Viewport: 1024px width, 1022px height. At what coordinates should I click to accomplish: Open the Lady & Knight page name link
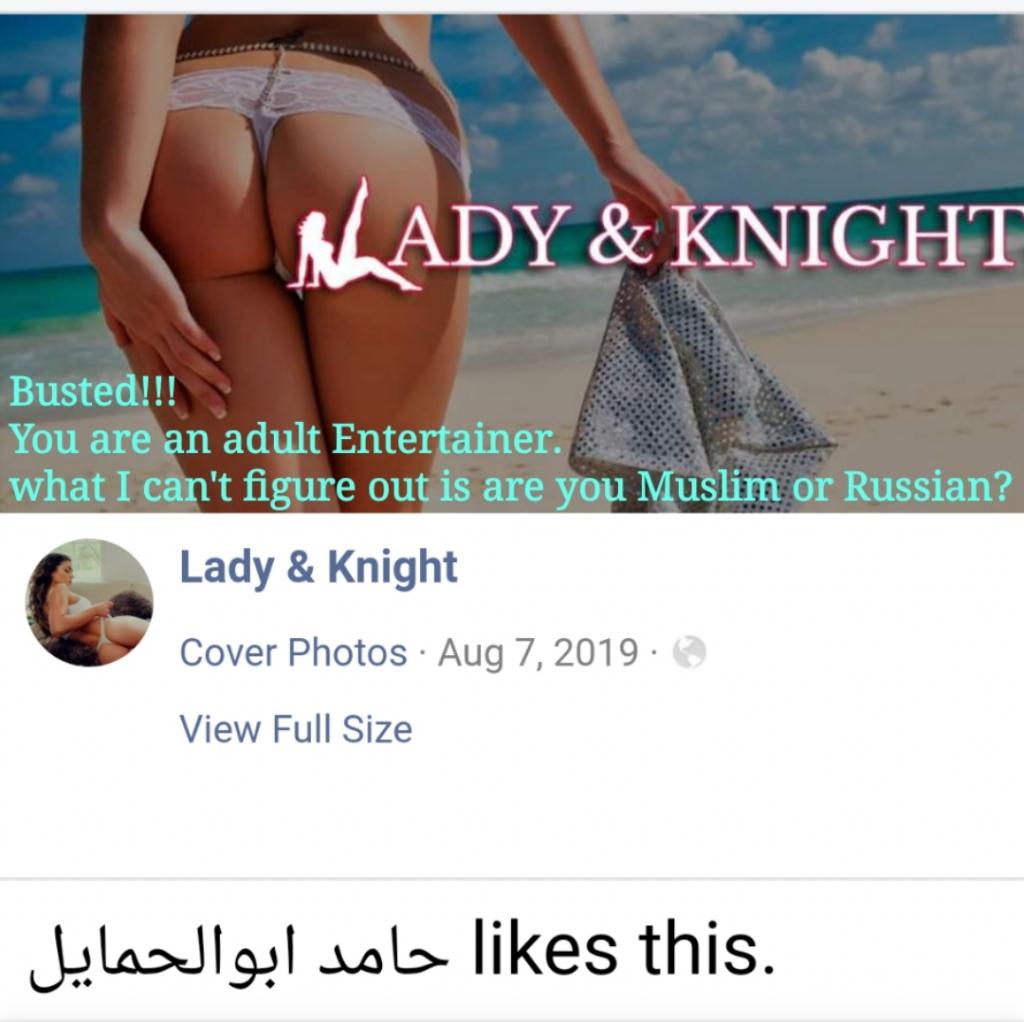(318, 567)
